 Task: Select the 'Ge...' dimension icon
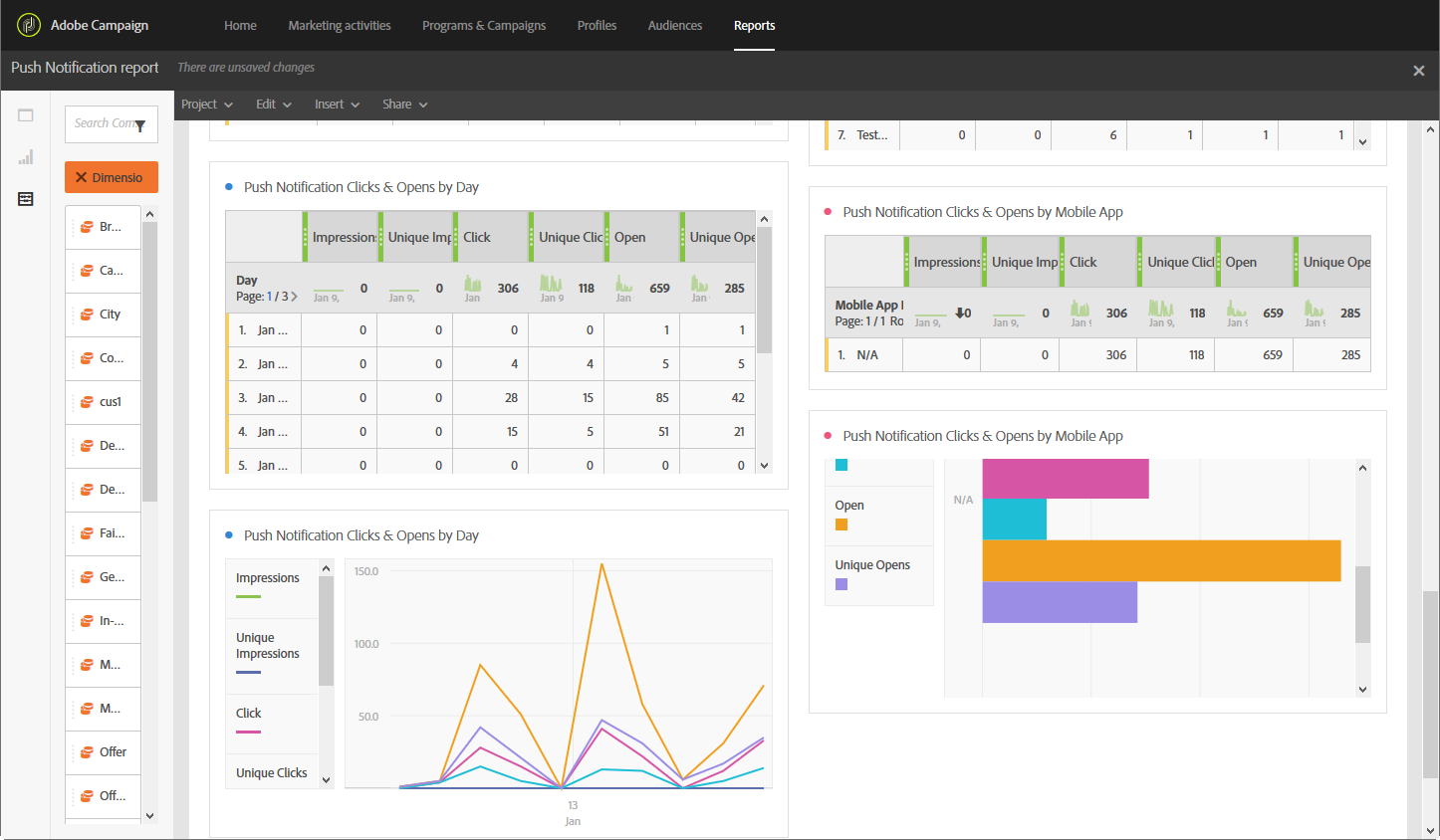coord(88,577)
